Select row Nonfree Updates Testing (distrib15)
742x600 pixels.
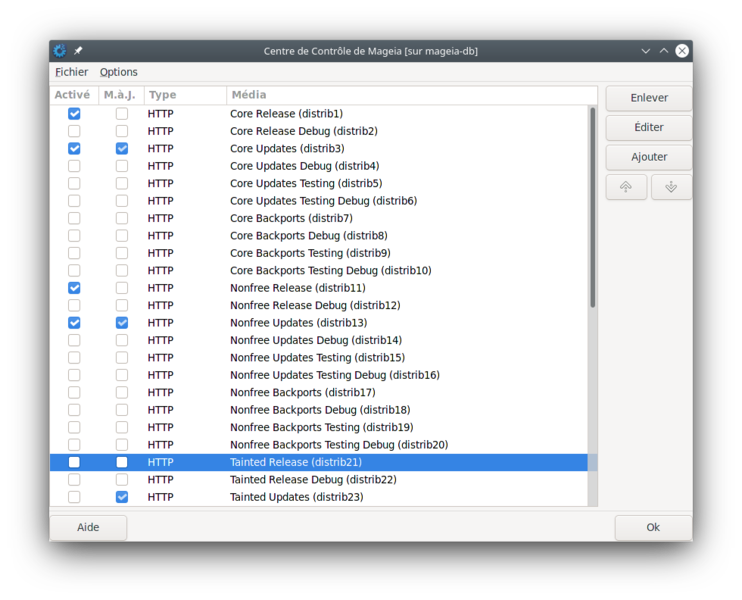pyautogui.click(x=319, y=358)
